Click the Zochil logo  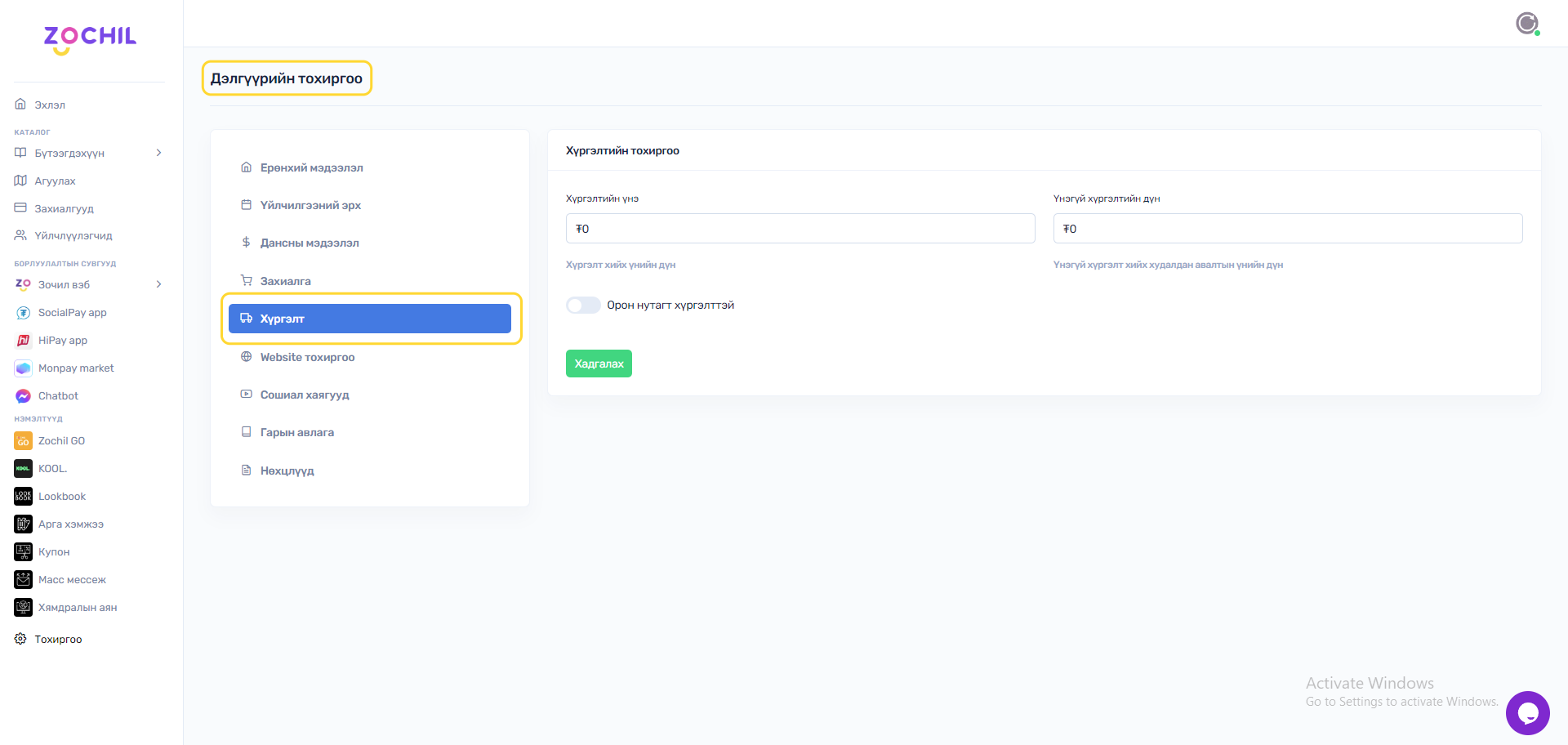[x=90, y=38]
